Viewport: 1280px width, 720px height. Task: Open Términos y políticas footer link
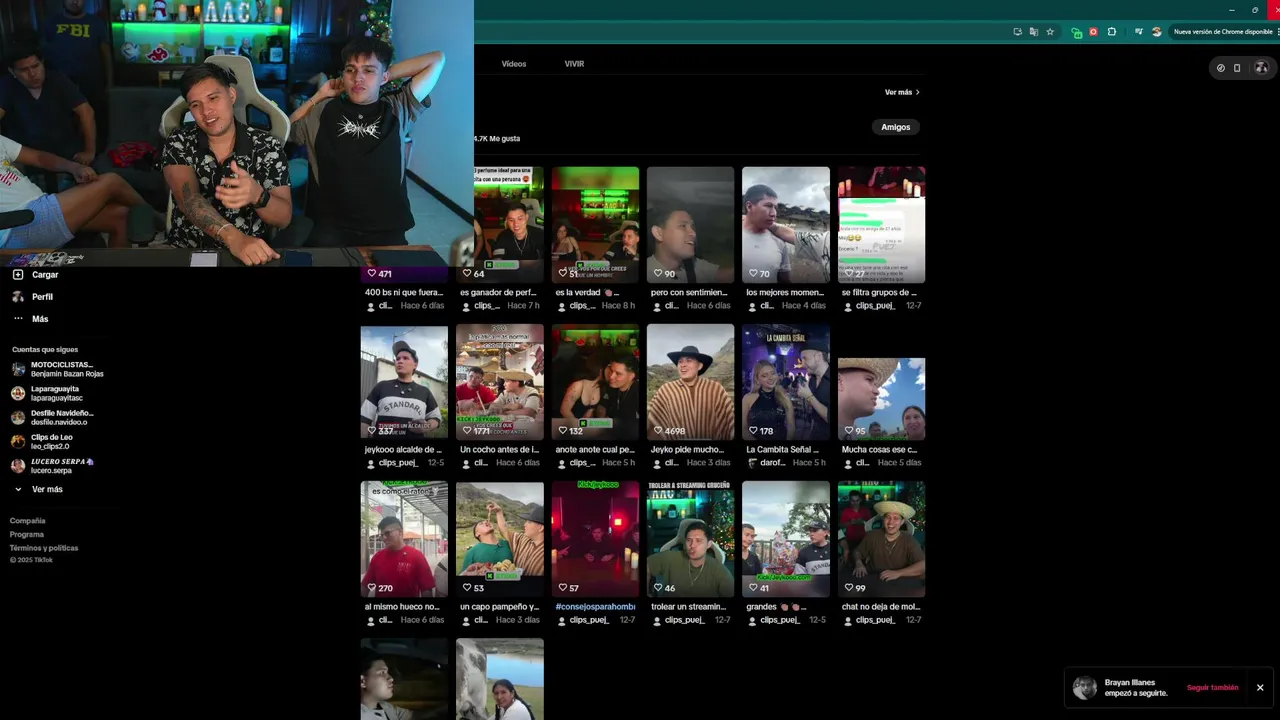[x=44, y=548]
